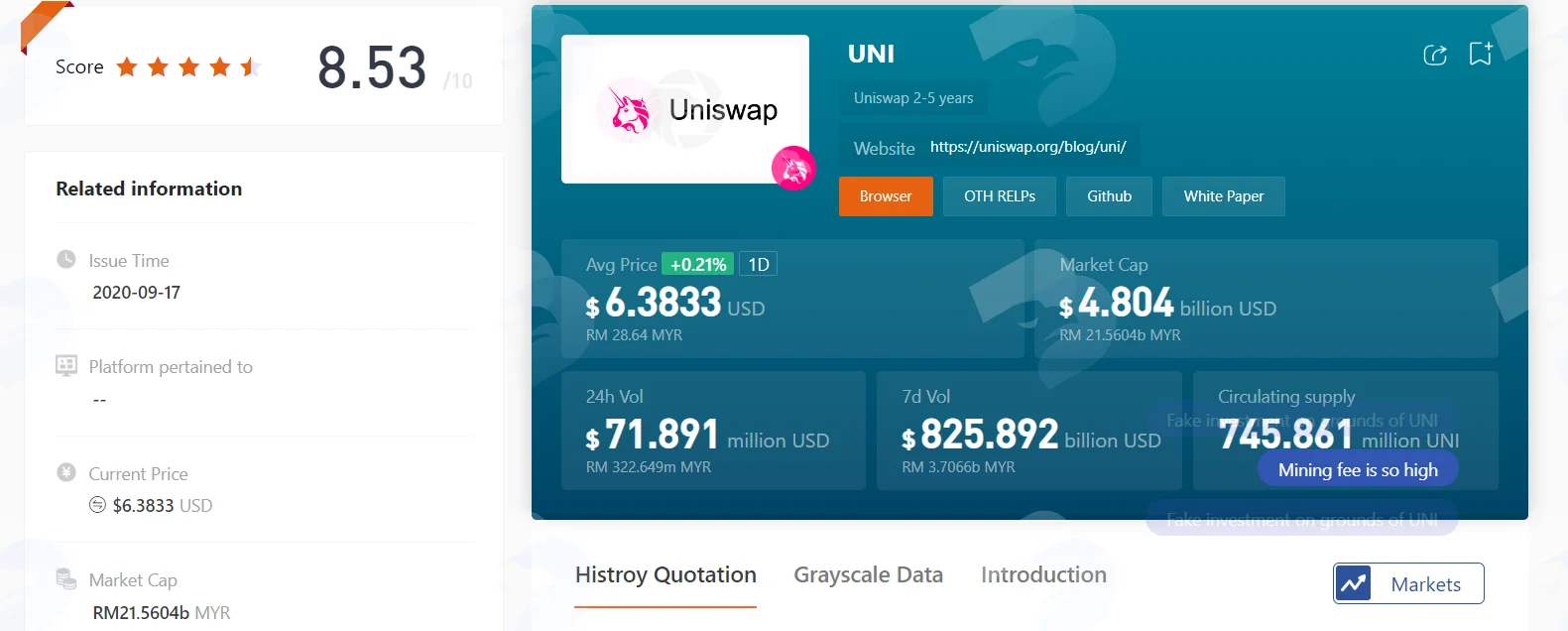Viewport: 1568px width, 631px height.
Task: Click the +0.21% price change badge
Action: point(698,264)
